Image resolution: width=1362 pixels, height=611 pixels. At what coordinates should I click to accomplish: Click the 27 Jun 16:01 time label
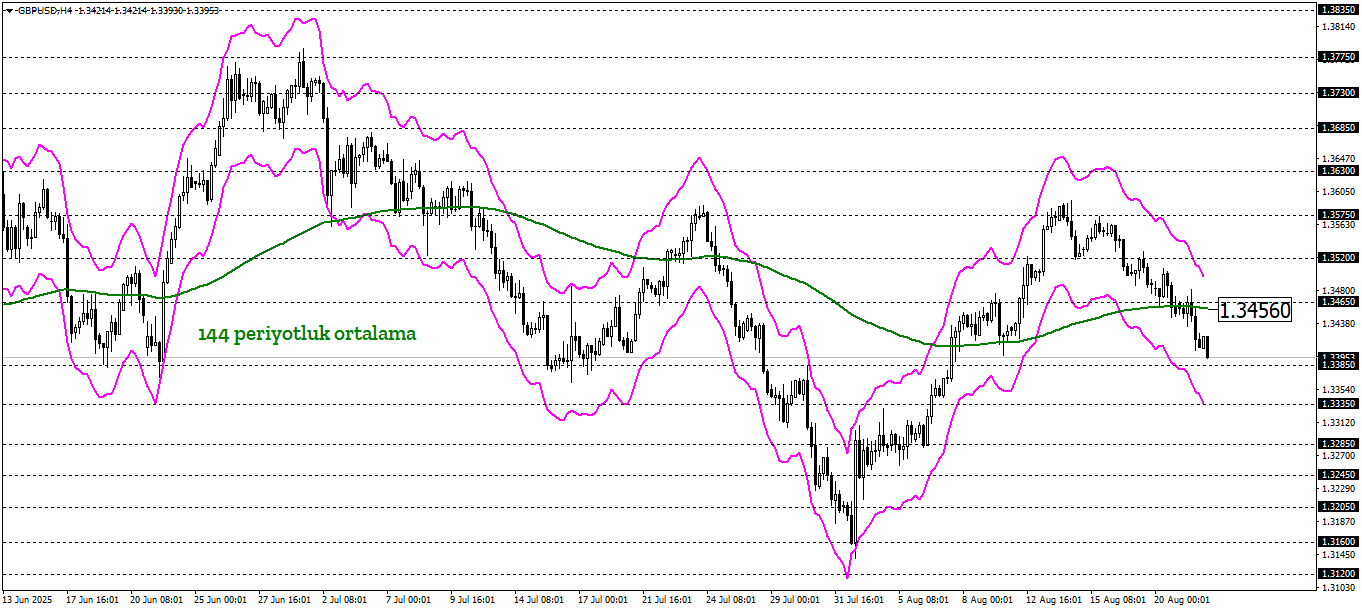point(284,600)
